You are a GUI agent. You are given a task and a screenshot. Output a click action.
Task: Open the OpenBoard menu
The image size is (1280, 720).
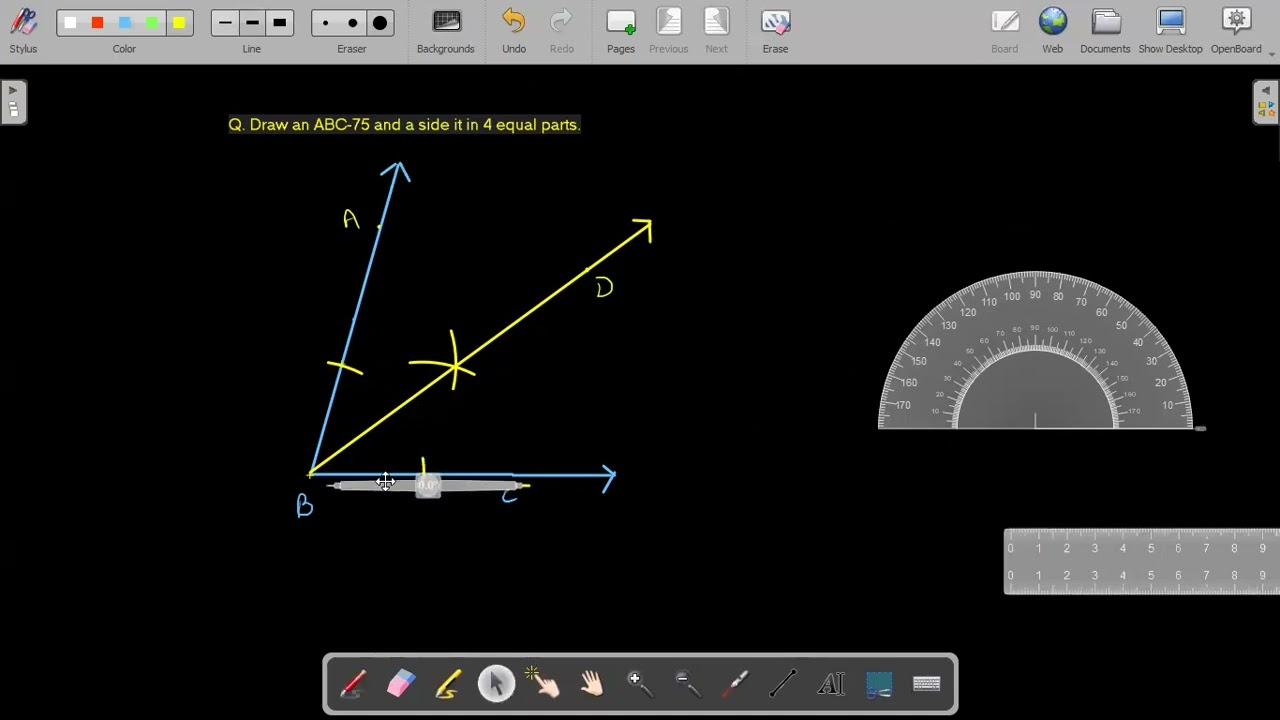click(1237, 31)
